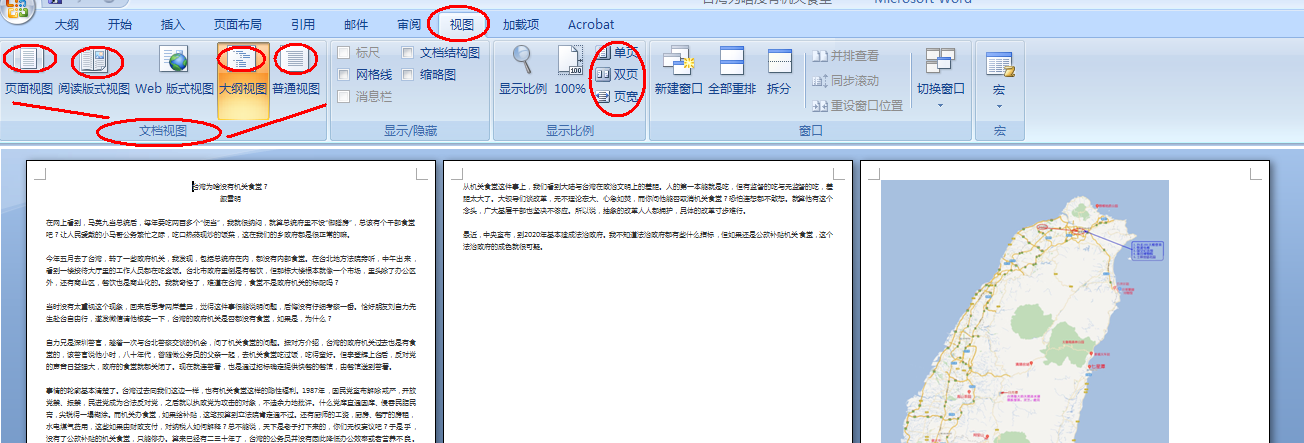Set zoom to 100%
The height and width of the screenshot is (443, 1304).
coord(570,70)
